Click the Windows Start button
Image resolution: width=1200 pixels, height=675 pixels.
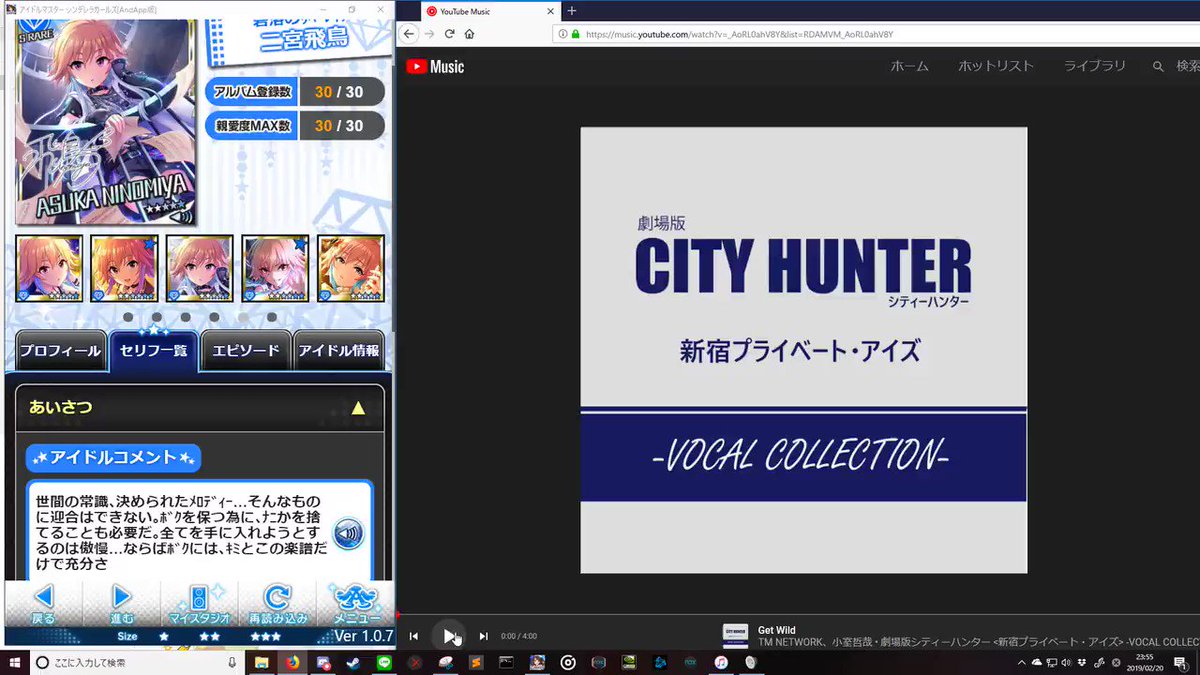[x=13, y=662]
